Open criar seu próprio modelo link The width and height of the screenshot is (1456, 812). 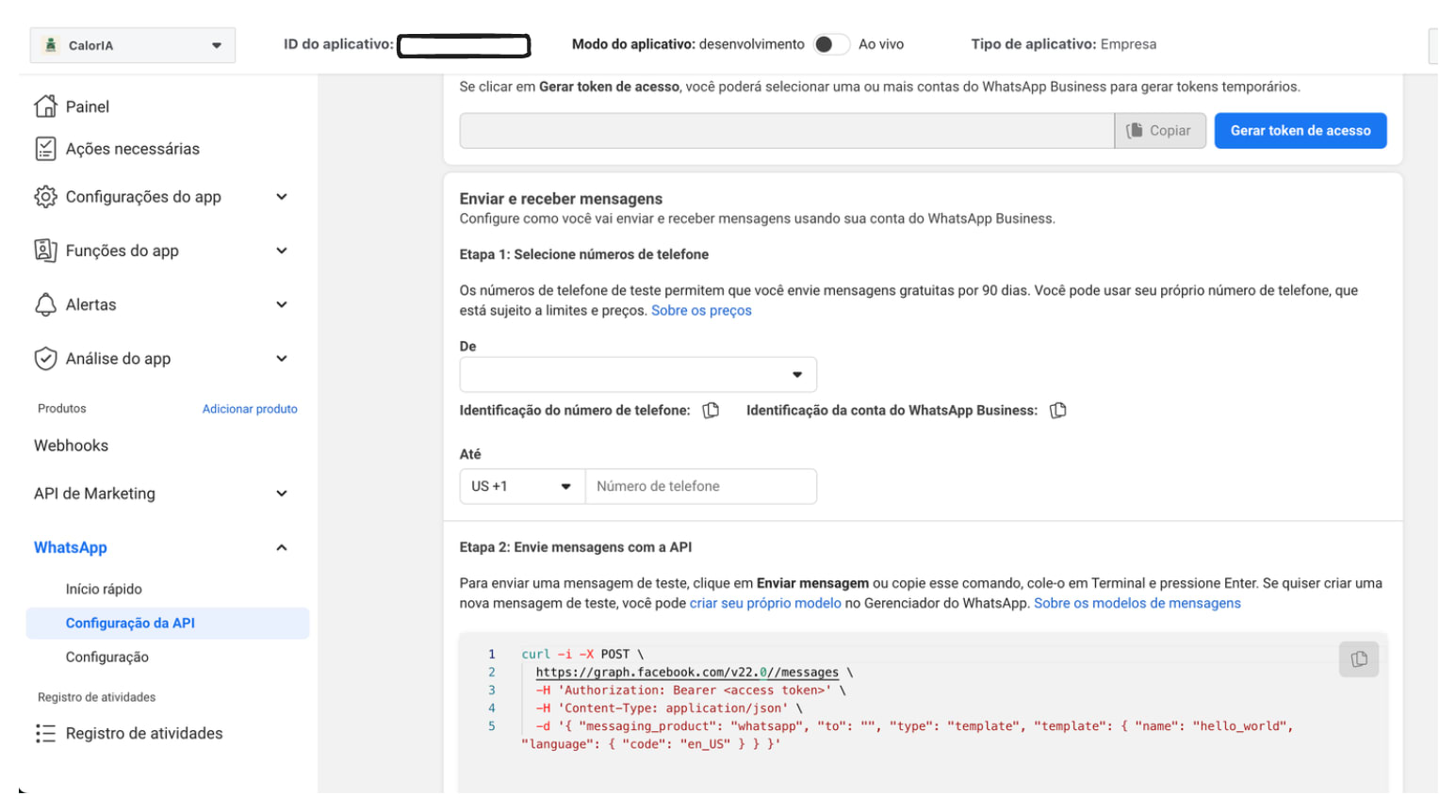coord(765,604)
